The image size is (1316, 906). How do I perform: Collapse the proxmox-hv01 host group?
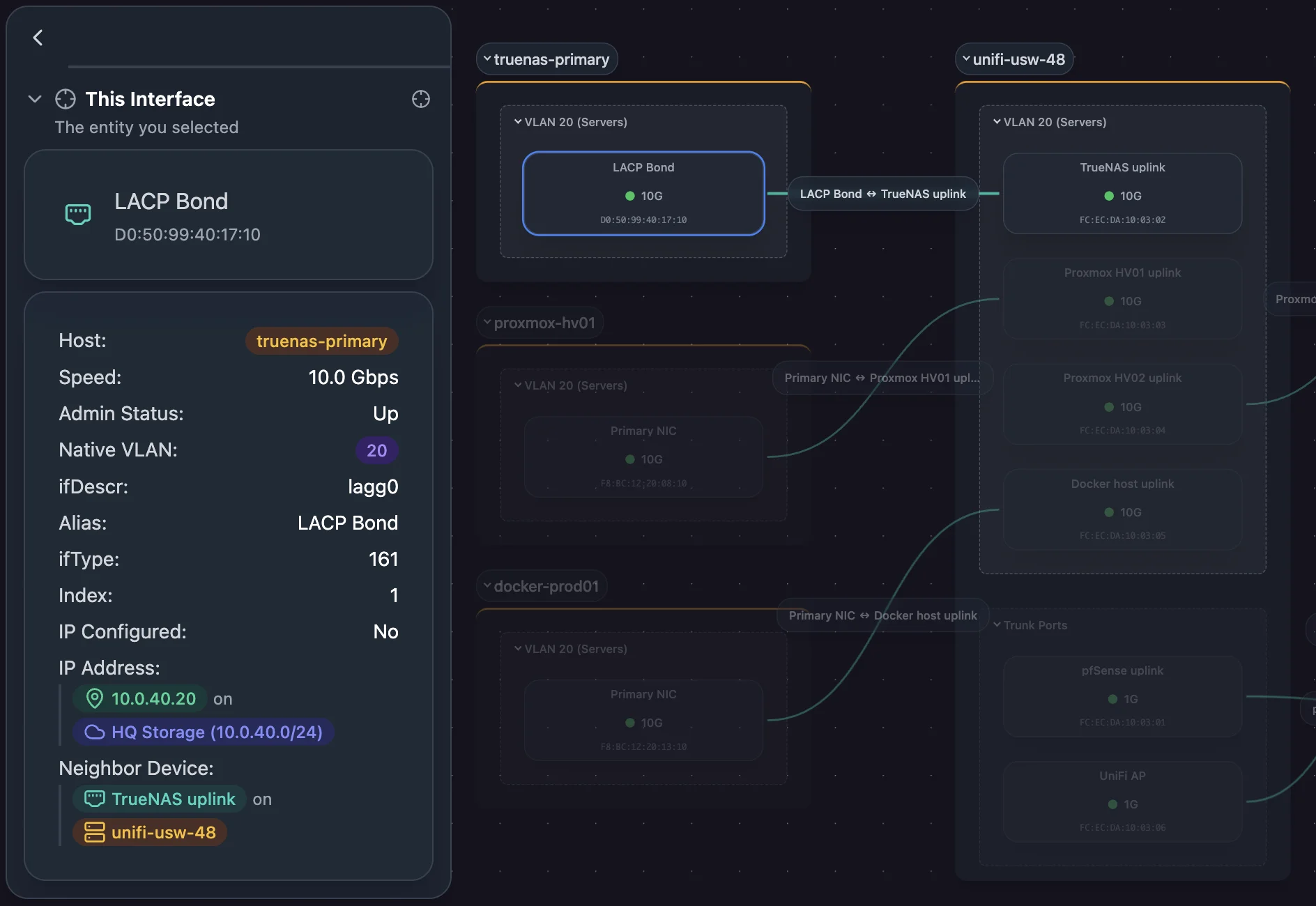coord(487,323)
